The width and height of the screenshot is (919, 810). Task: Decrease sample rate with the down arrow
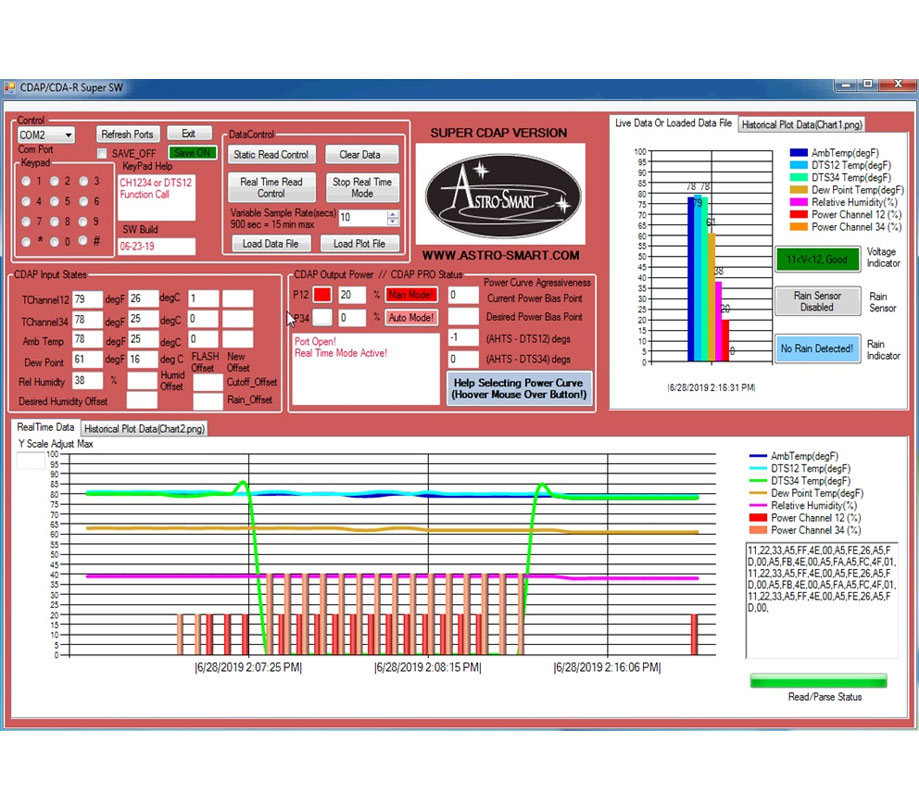[x=392, y=221]
